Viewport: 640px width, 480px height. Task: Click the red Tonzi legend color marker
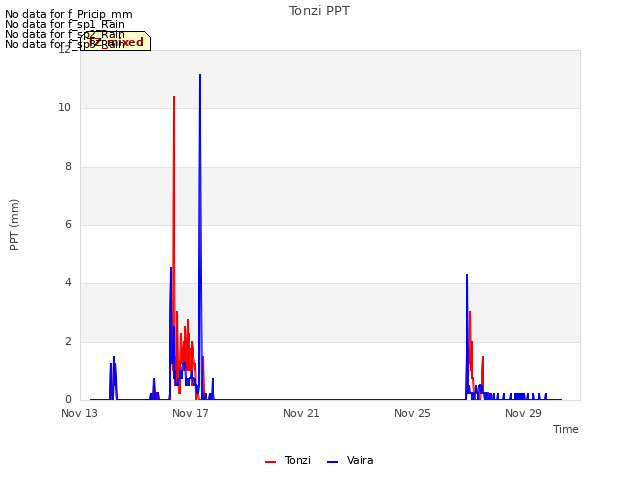pos(270,462)
